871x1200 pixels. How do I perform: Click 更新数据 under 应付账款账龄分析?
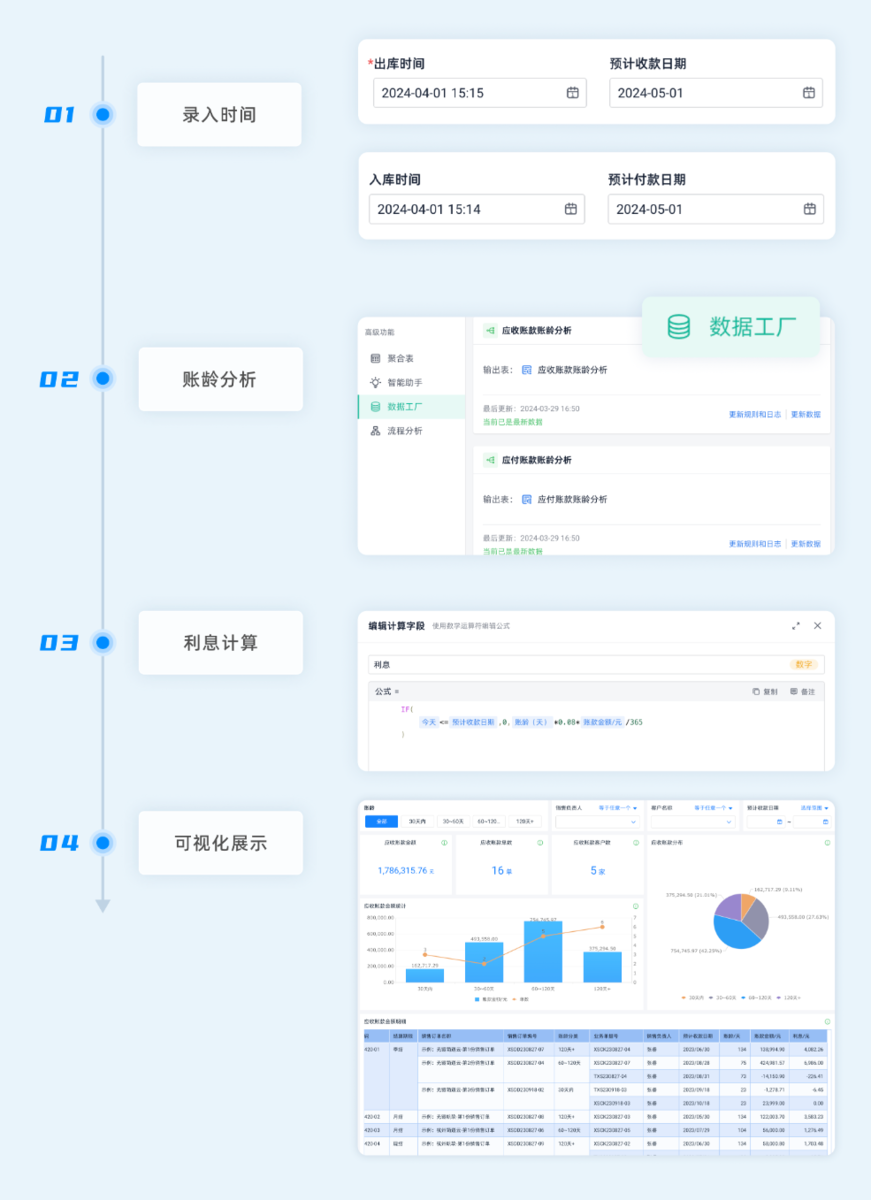click(x=806, y=544)
